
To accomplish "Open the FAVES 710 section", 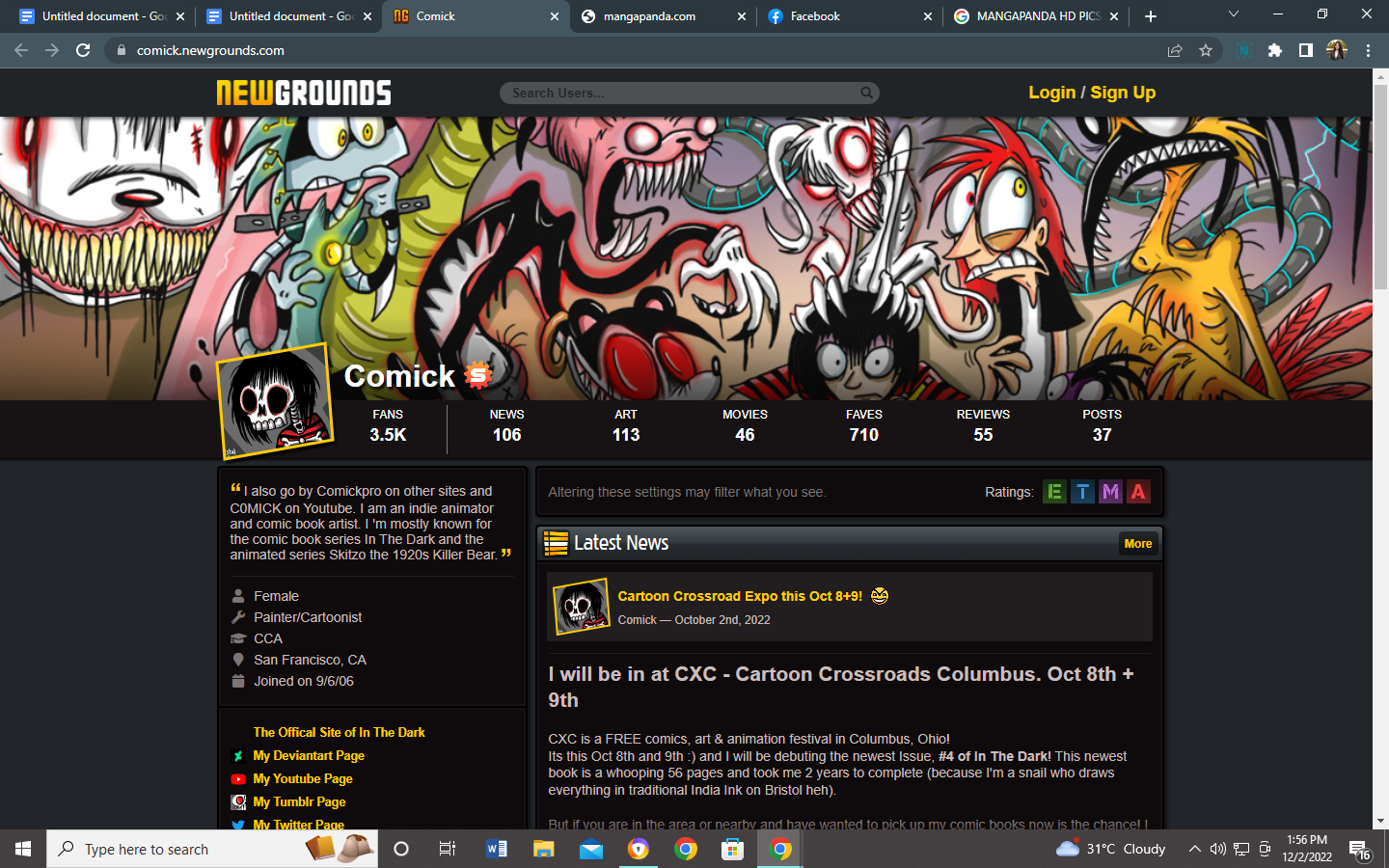I will (x=864, y=425).
